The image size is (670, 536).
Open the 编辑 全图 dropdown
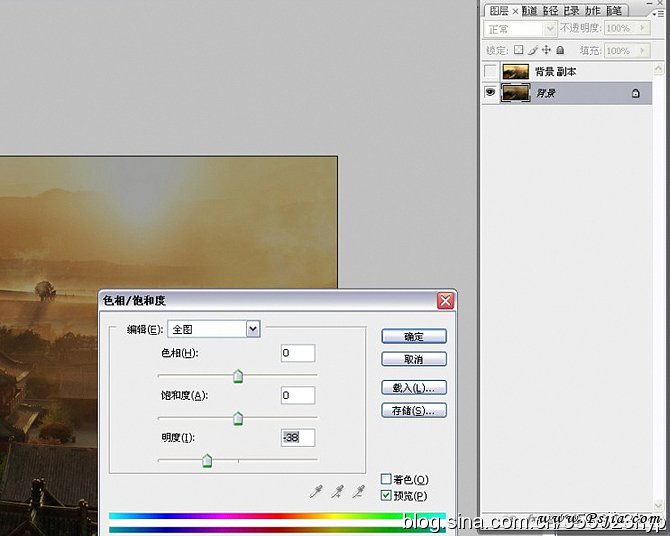pyautogui.click(x=253, y=329)
